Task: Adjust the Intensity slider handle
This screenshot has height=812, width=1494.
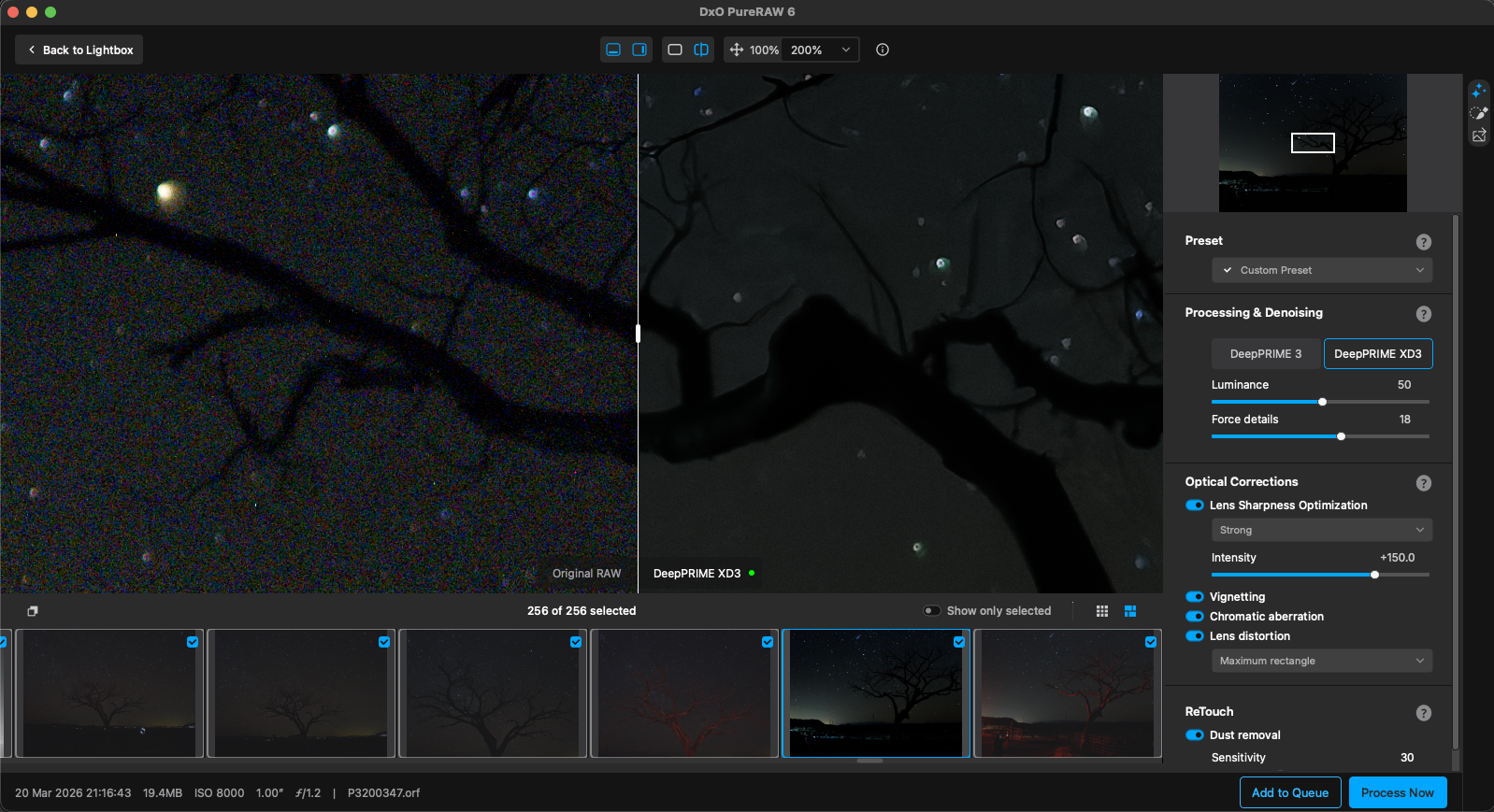Action: click(x=1374, y=575)
